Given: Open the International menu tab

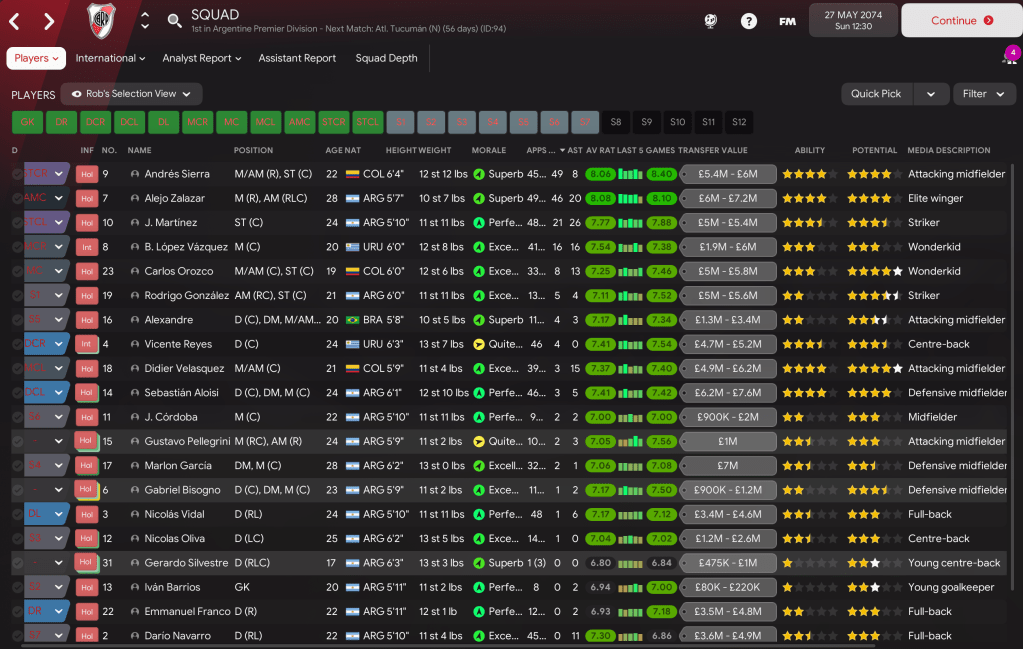Looking at the screenshot, I should click(110, 58).
